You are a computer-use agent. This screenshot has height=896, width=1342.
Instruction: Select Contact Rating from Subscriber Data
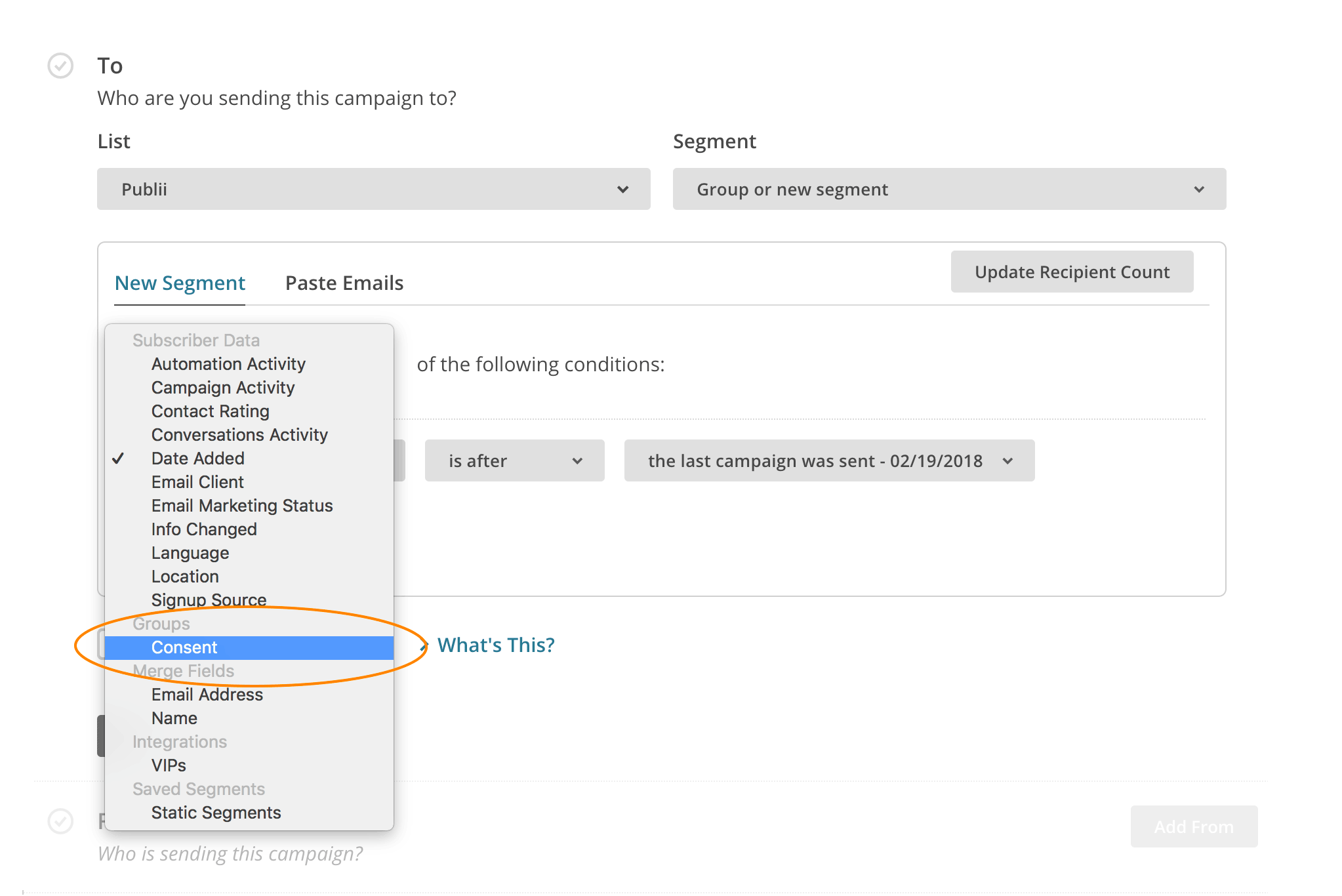210,411
